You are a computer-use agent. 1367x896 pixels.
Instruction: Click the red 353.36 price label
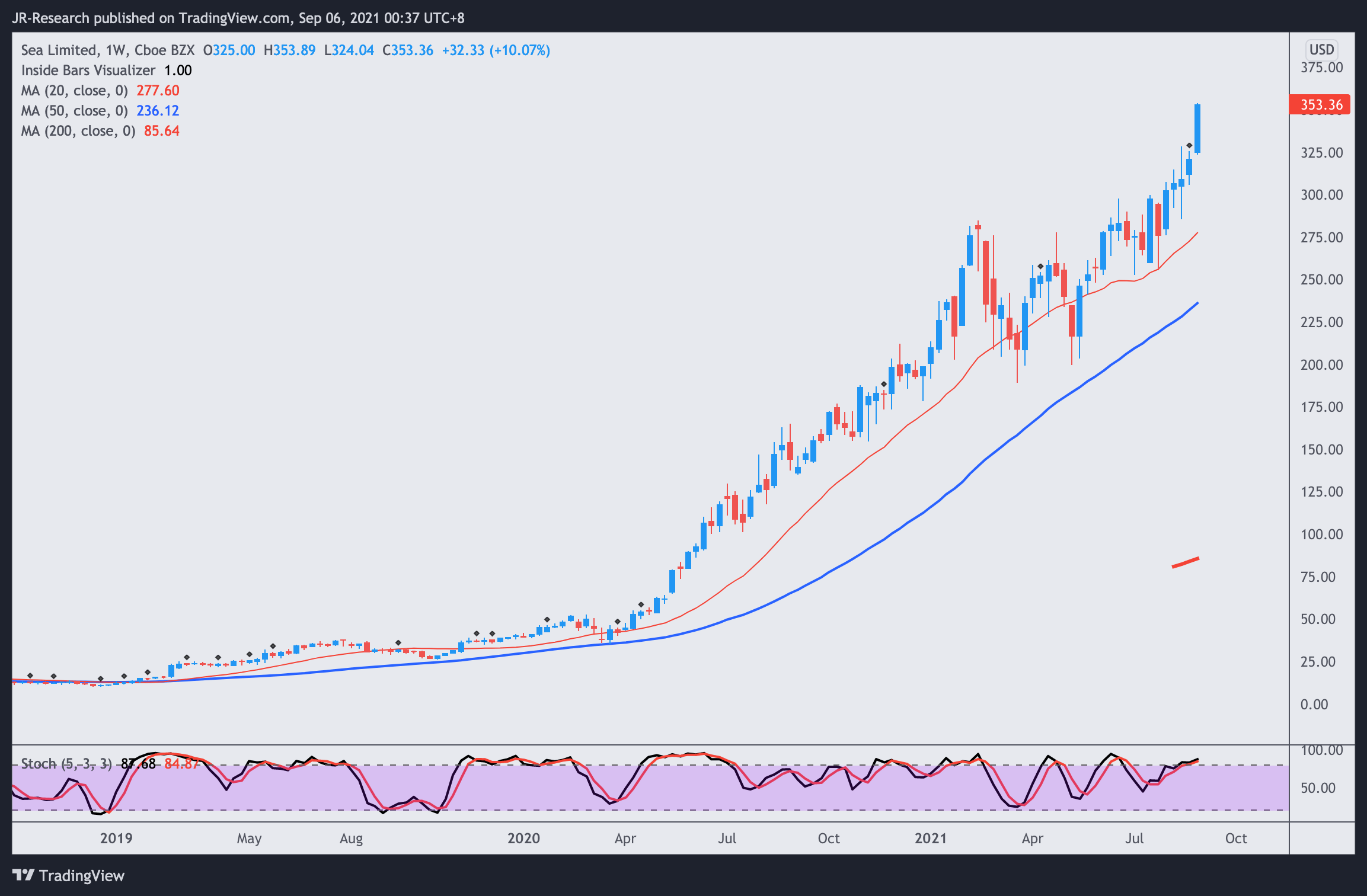[1320, 105]
